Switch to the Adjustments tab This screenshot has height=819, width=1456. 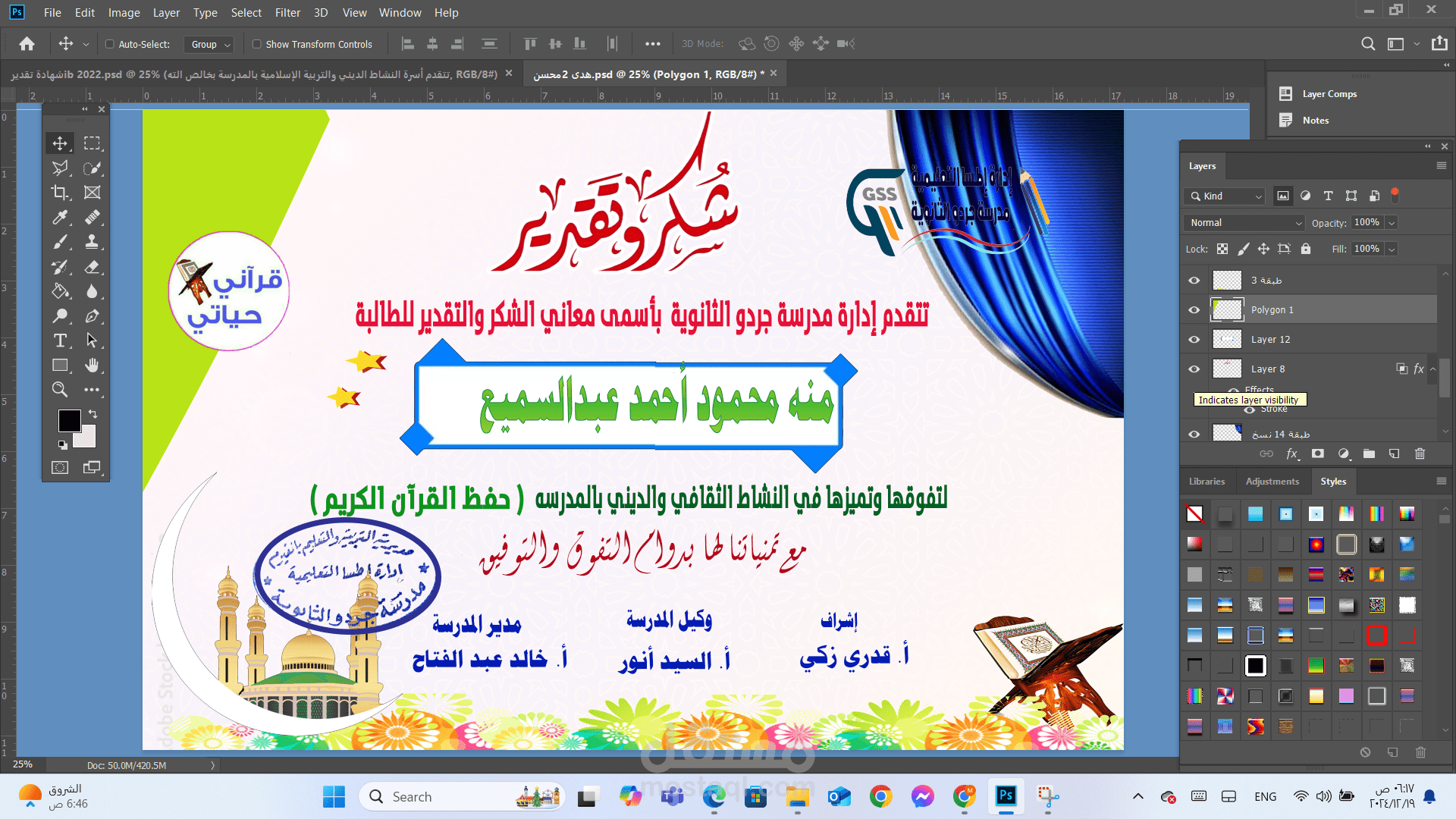(1272, 482)
